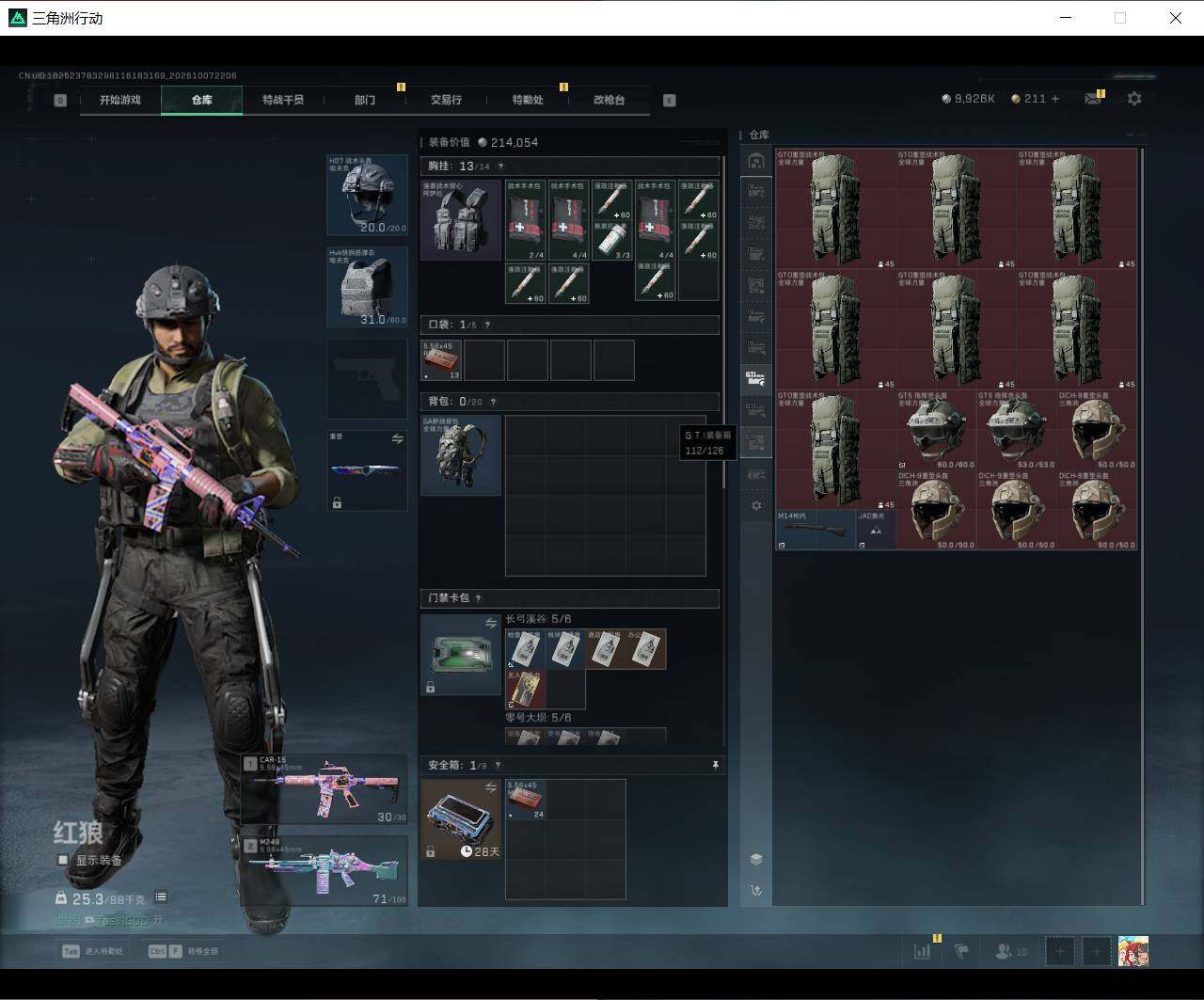The height and width of the screenshot is (1000, 1204).
Task: Open the friends list icon showing 10
Action: [1011, 951]
